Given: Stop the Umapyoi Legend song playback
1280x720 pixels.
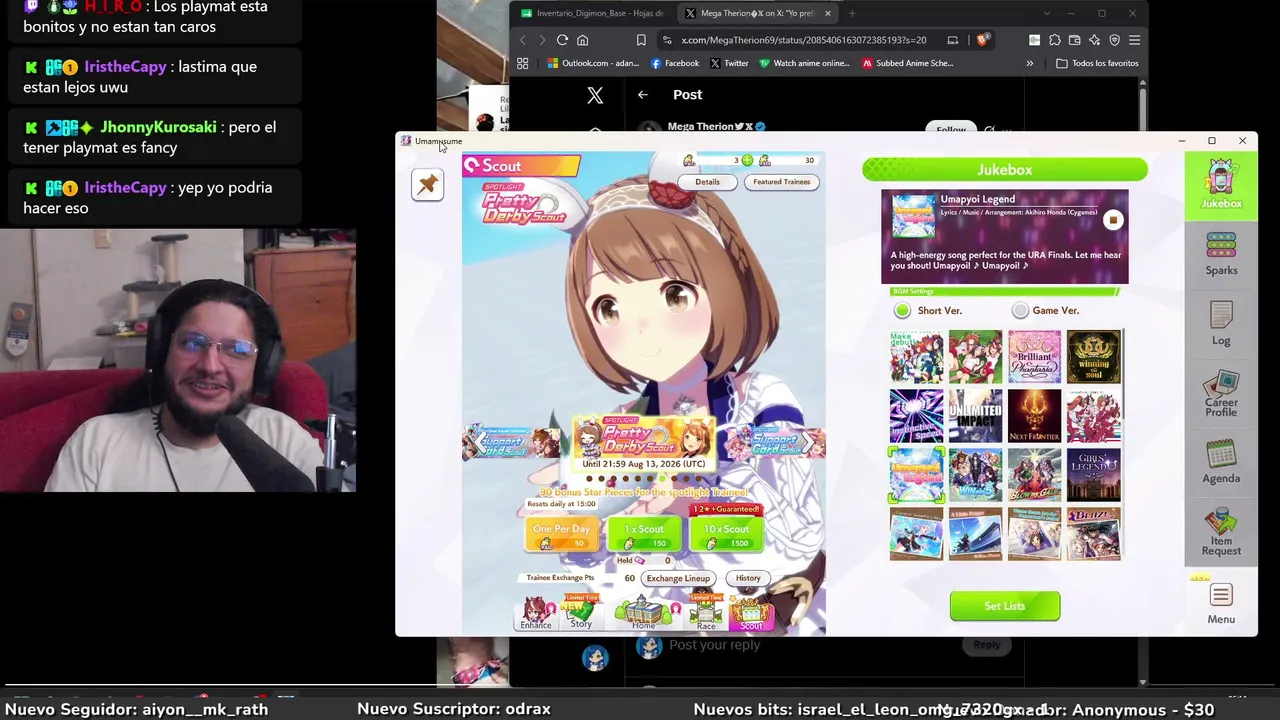Looking at the screenshot, I should (x=1113, y=220).
